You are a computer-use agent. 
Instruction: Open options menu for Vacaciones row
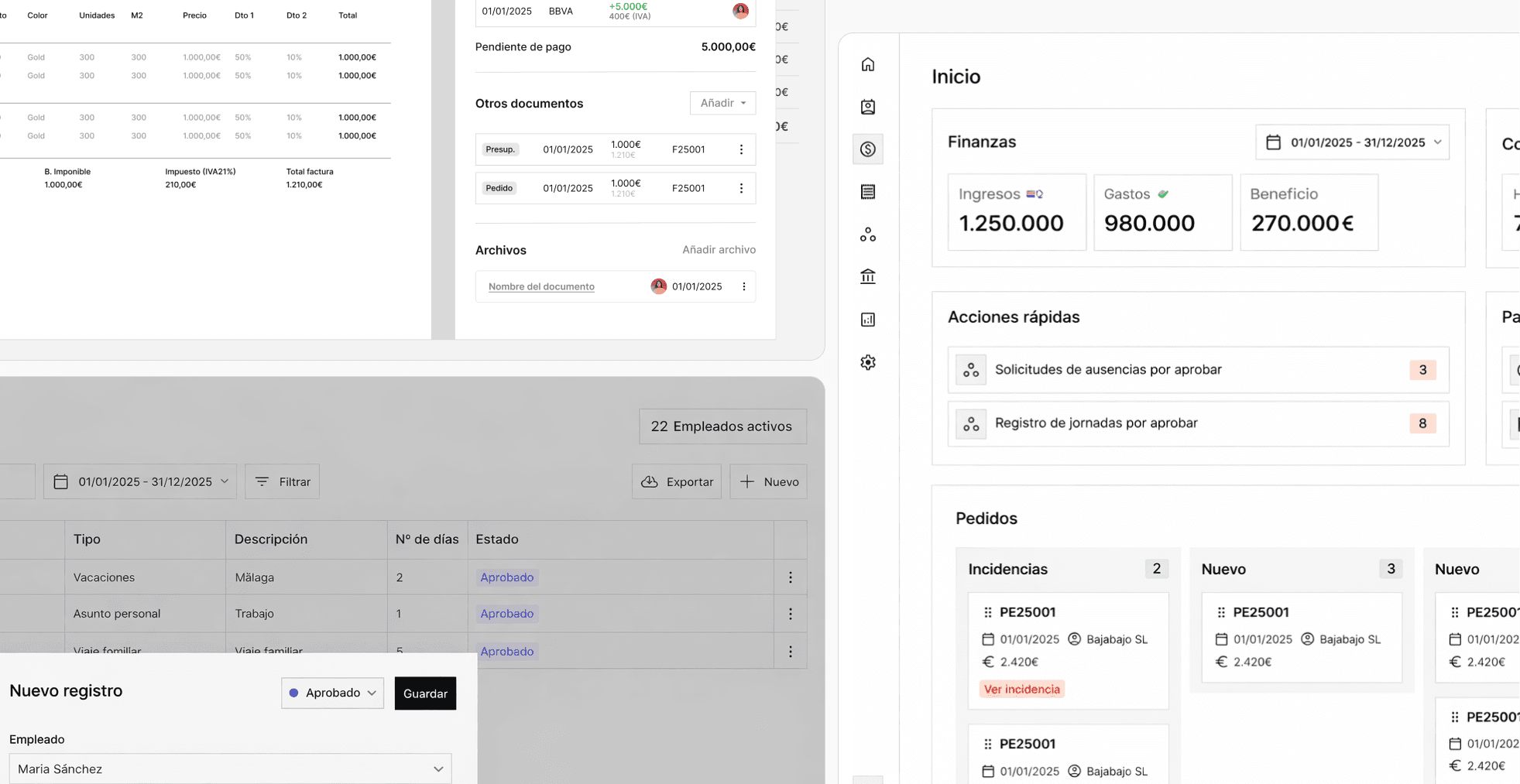[790, 577]
